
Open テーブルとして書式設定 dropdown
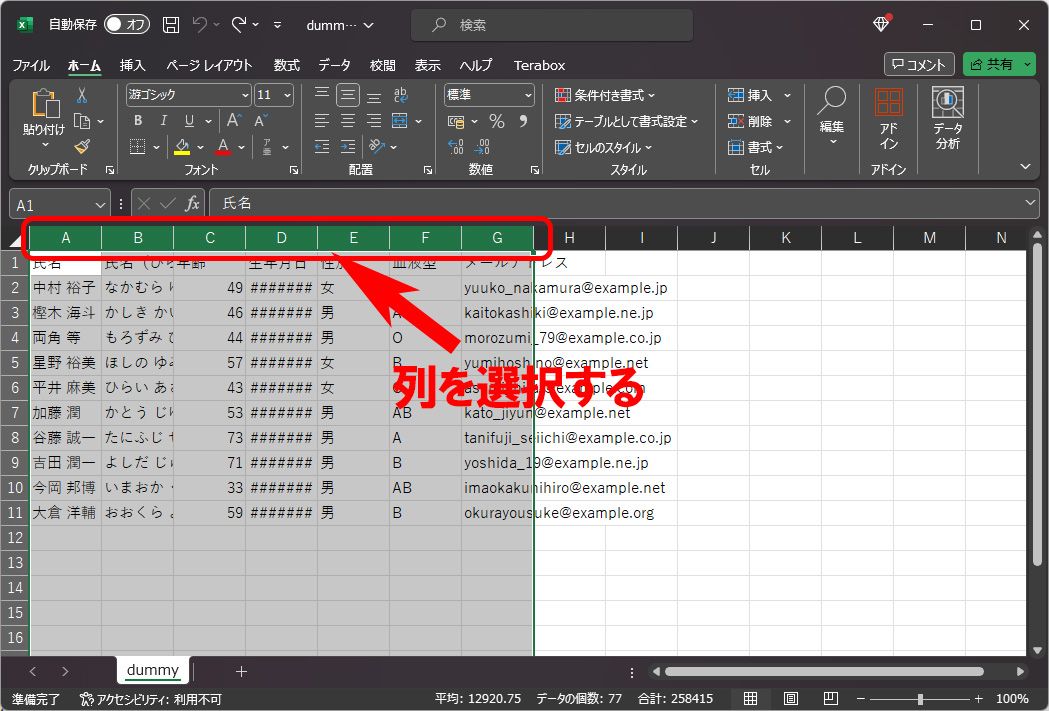click(626, 121)
